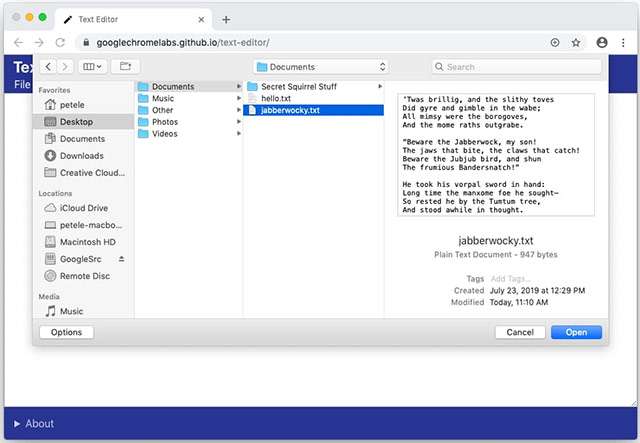
Task: Click the Options button
Action: (x=67, y=332)
